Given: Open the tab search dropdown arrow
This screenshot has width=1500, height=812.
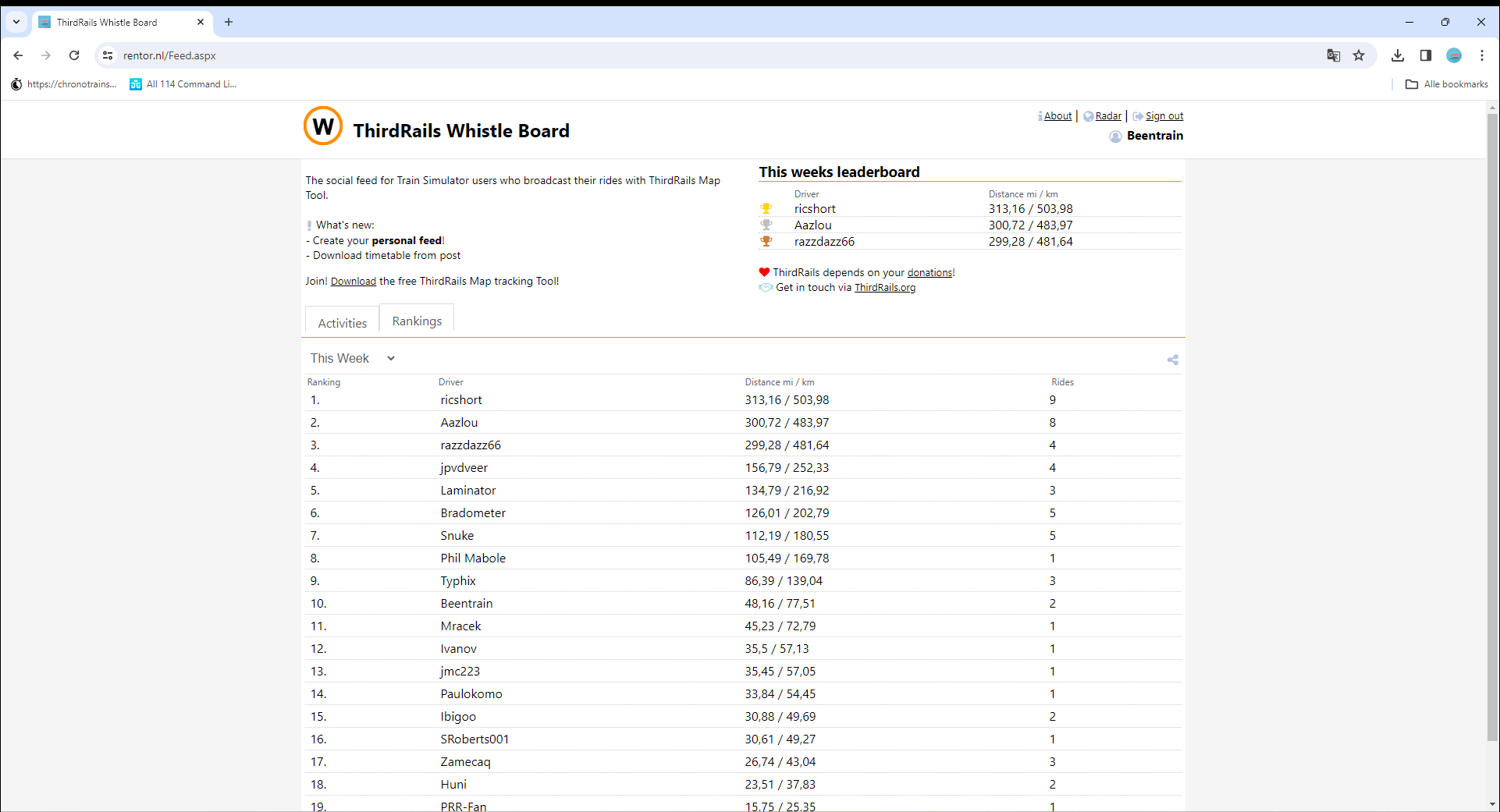Looking at the screenshot, I should [x=16, y=22].
